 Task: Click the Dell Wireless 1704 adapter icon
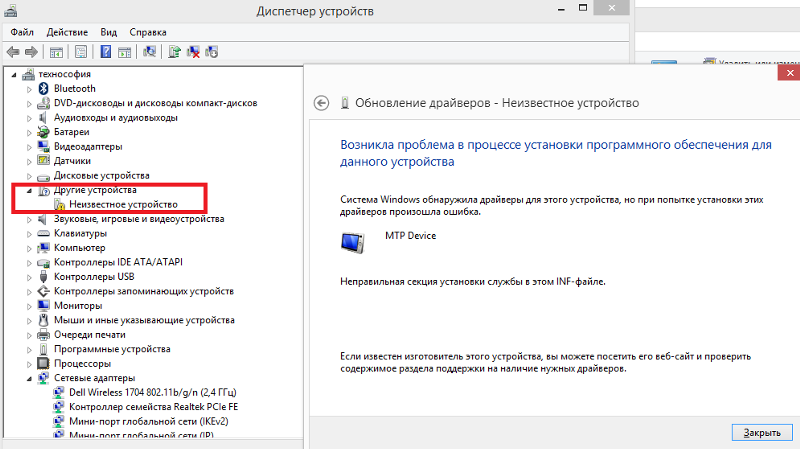tap(59, 392)
